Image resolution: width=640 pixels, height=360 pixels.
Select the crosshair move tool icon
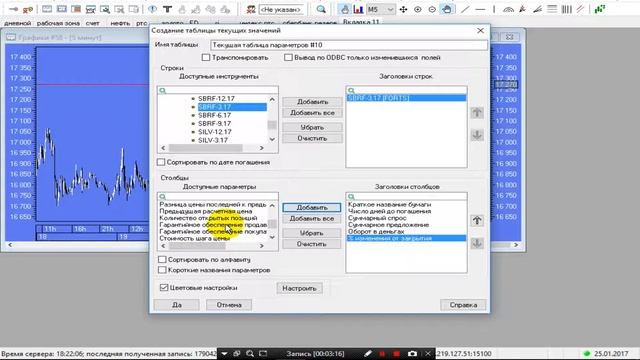(403, 9)
